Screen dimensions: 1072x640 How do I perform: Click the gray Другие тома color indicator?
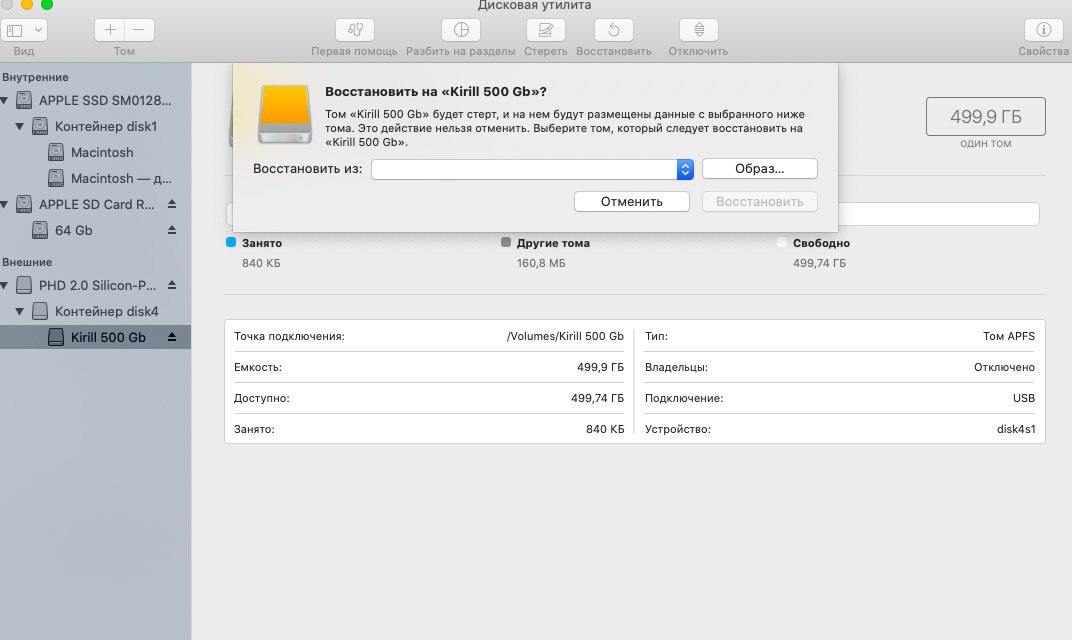click(506, 242)
